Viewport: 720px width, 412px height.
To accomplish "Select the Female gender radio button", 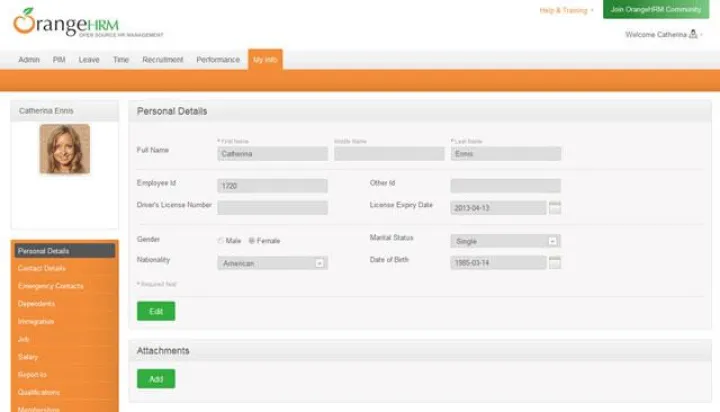I will click(252, 241).
